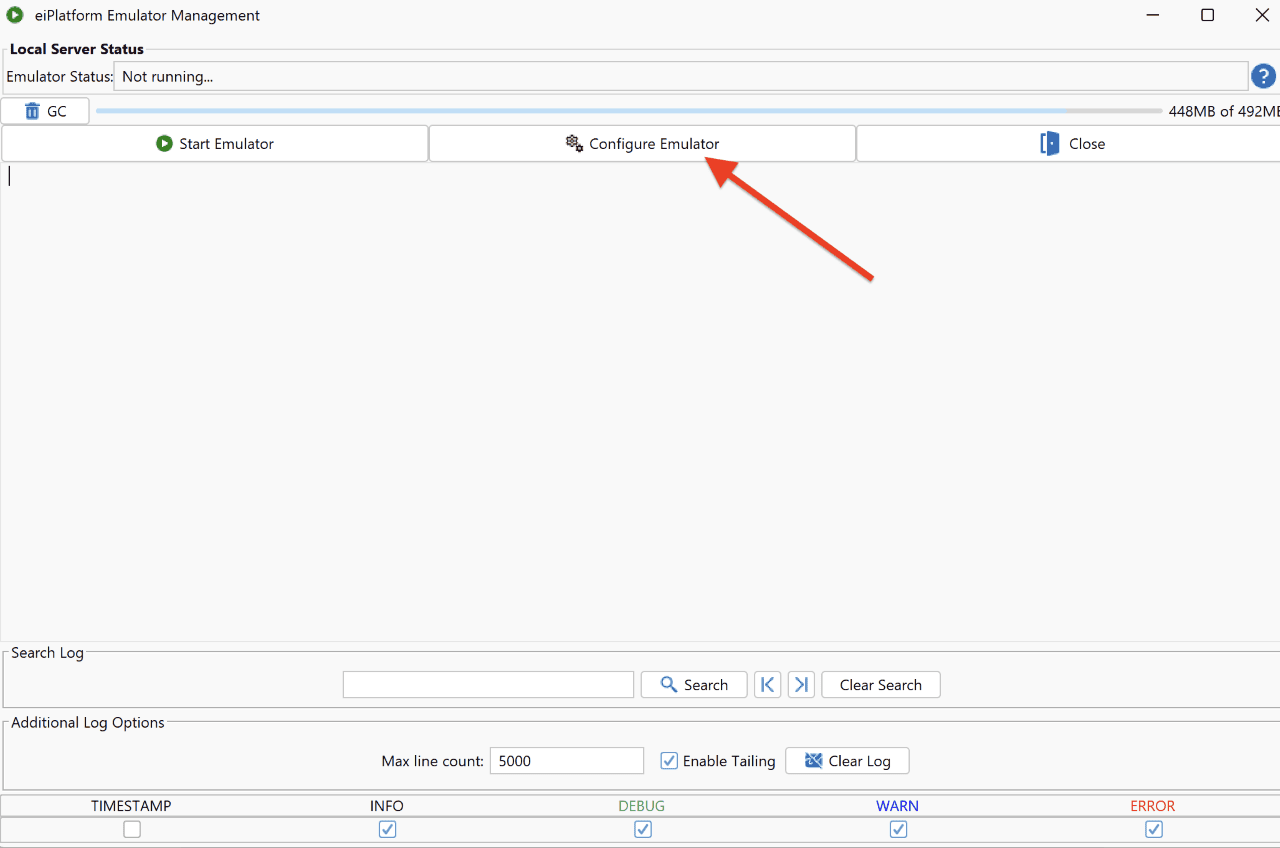The width and height of the screenshot is (1280, 848).
Task: Uncheck the INFO log level checkbox
Action: [x=387, y=829]
